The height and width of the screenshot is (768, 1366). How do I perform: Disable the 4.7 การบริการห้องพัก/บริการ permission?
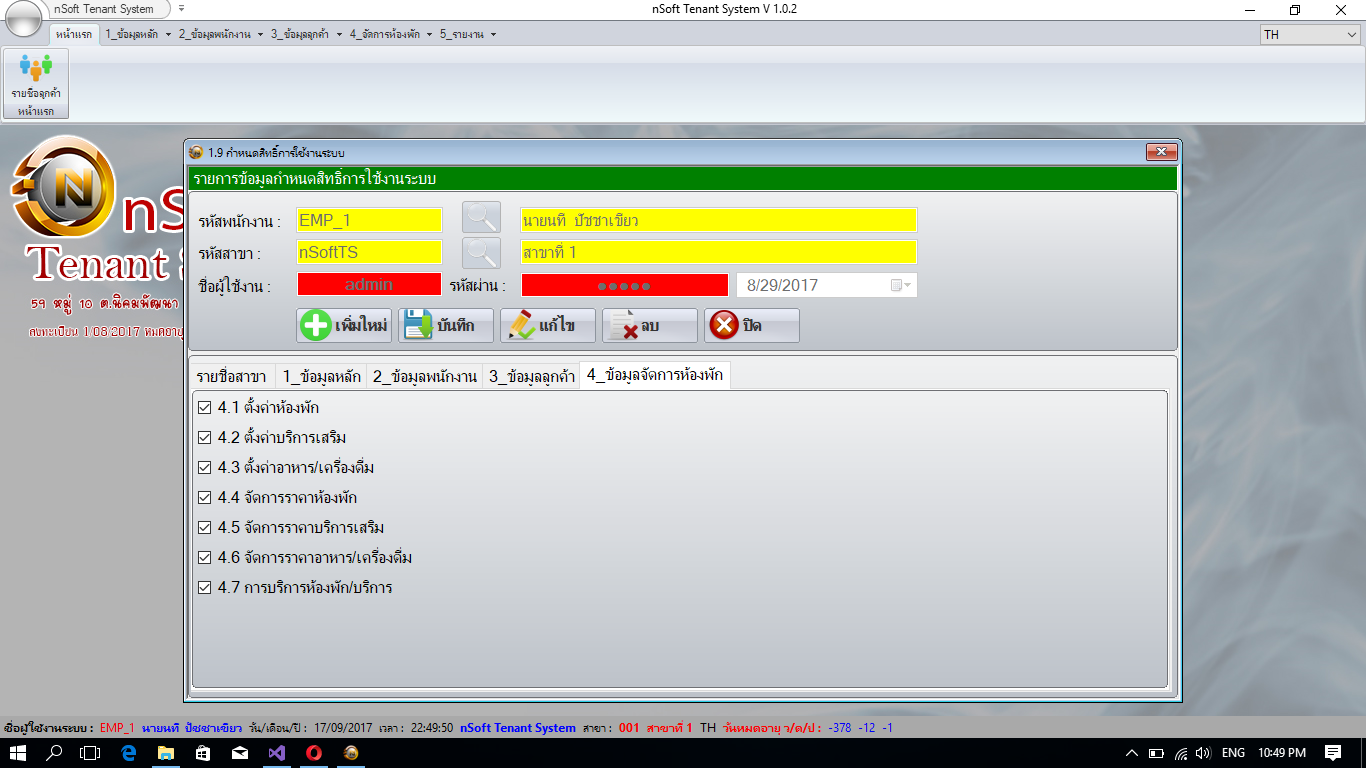tap(207, 588)
